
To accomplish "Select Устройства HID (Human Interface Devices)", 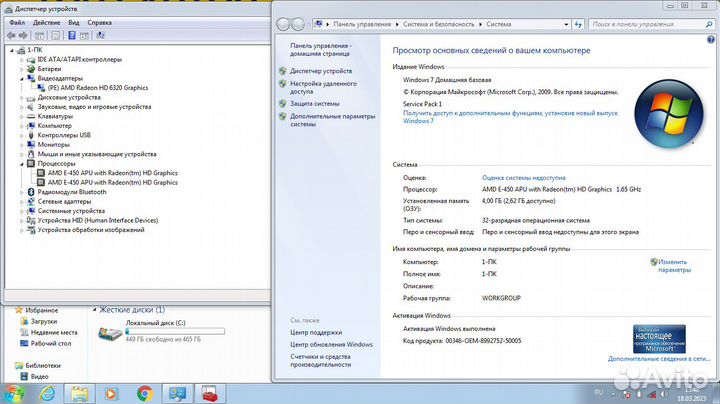I will [98, 220].
